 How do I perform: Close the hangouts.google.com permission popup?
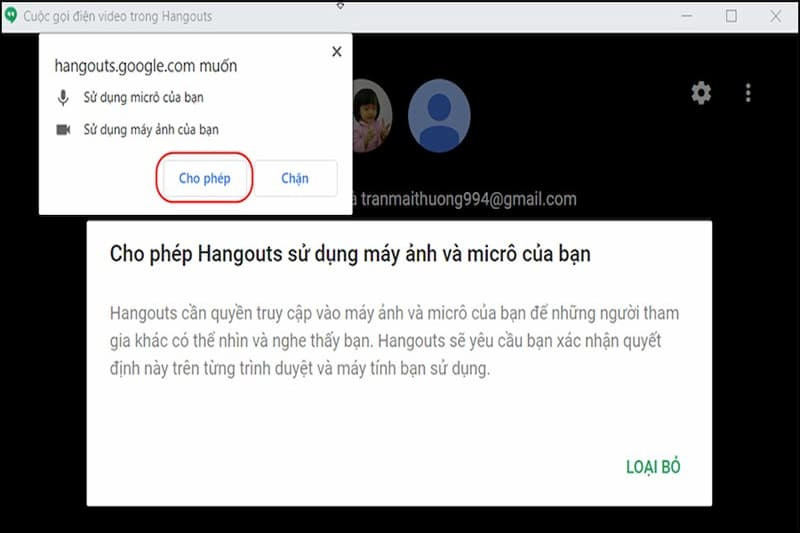[336, 52]
